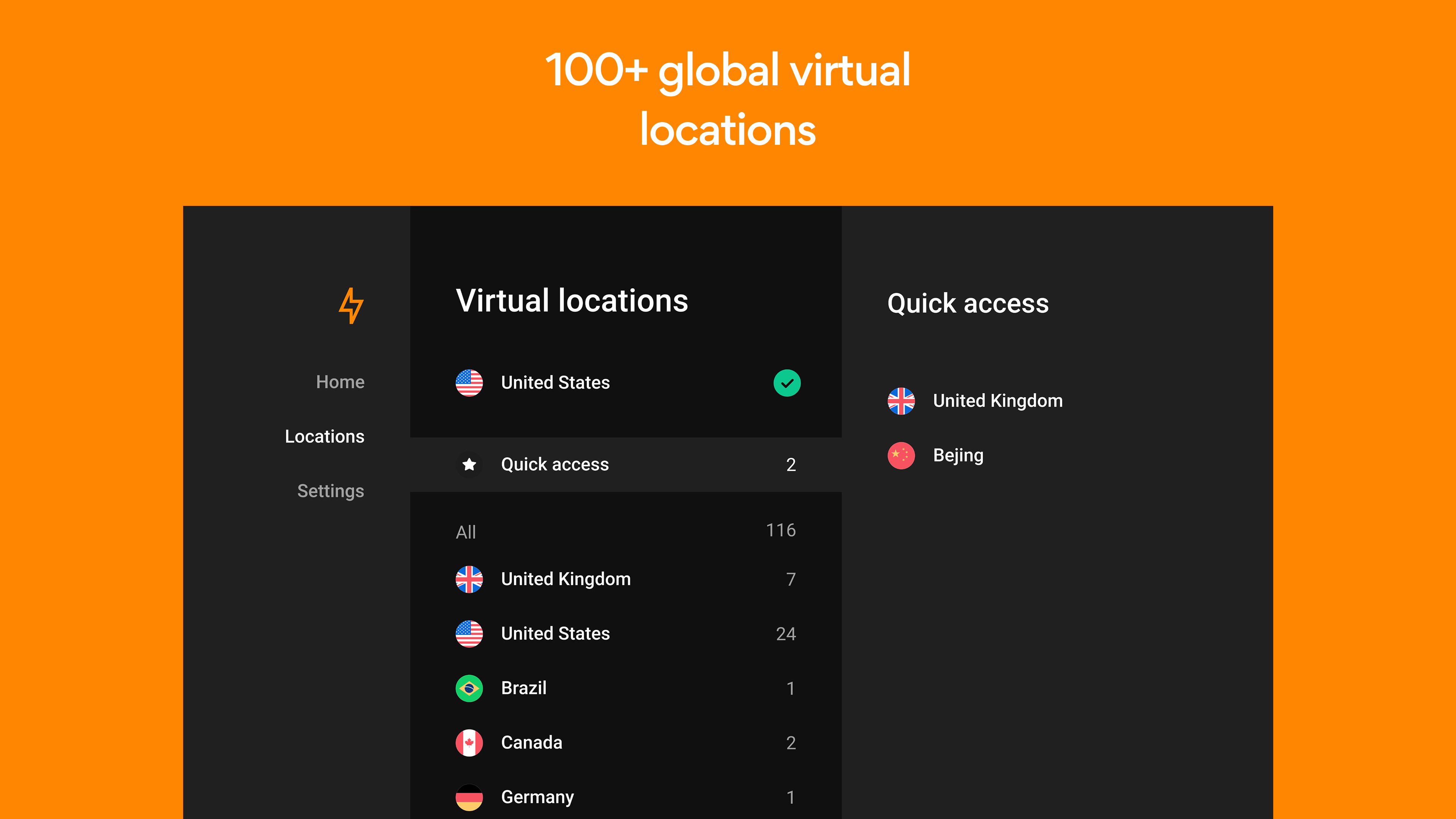Image resolution: width=1456 pixels, height=819 pixels.
Task: Select Canada location
Action: click(626, 743)
